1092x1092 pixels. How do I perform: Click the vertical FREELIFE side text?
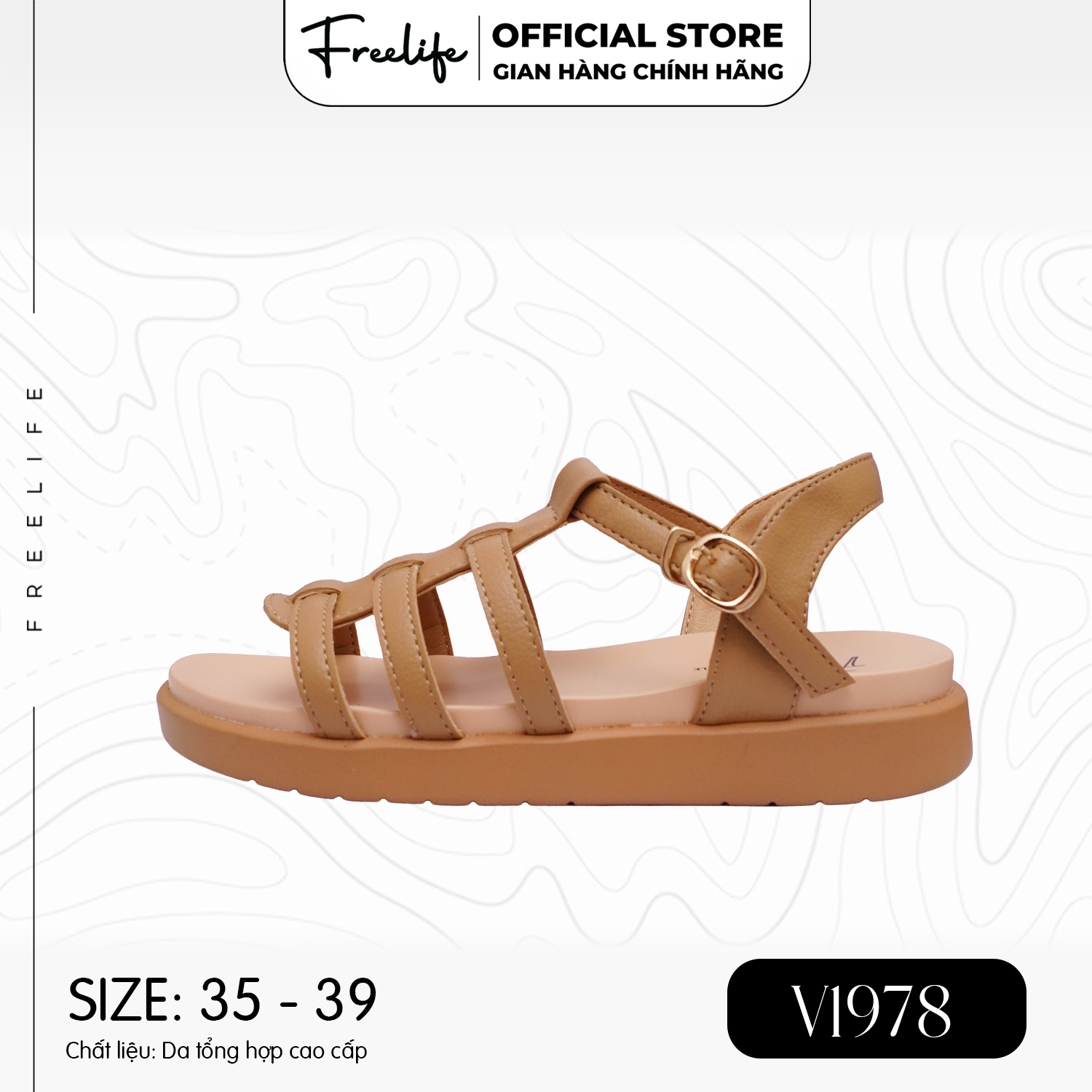click(34, 509)
